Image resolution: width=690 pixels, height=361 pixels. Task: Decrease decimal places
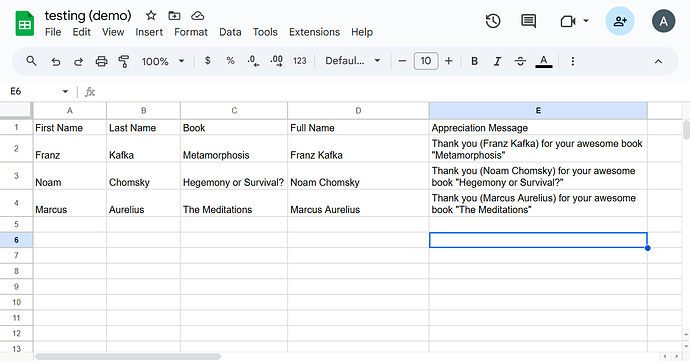pos(253,61)
